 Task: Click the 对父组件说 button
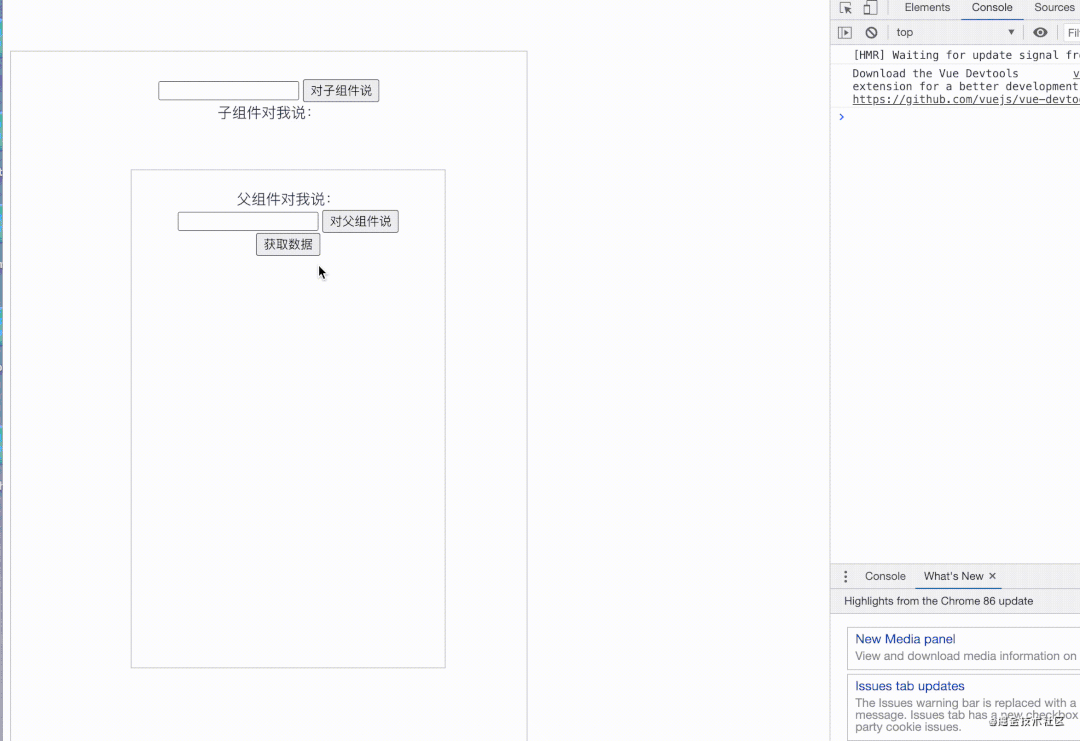360,222
